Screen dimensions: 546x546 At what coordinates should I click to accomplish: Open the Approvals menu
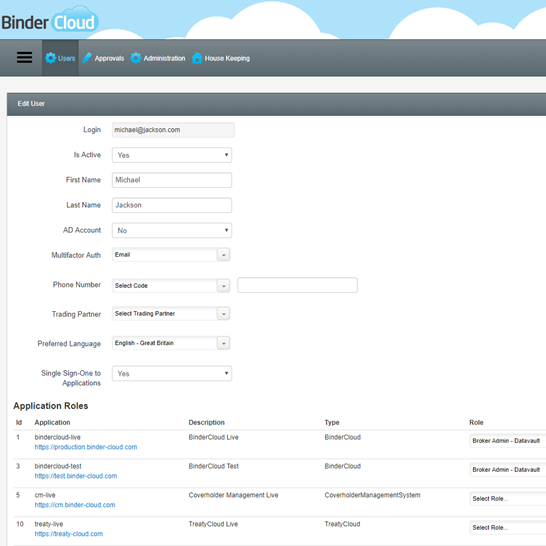(x=103, y=58)
